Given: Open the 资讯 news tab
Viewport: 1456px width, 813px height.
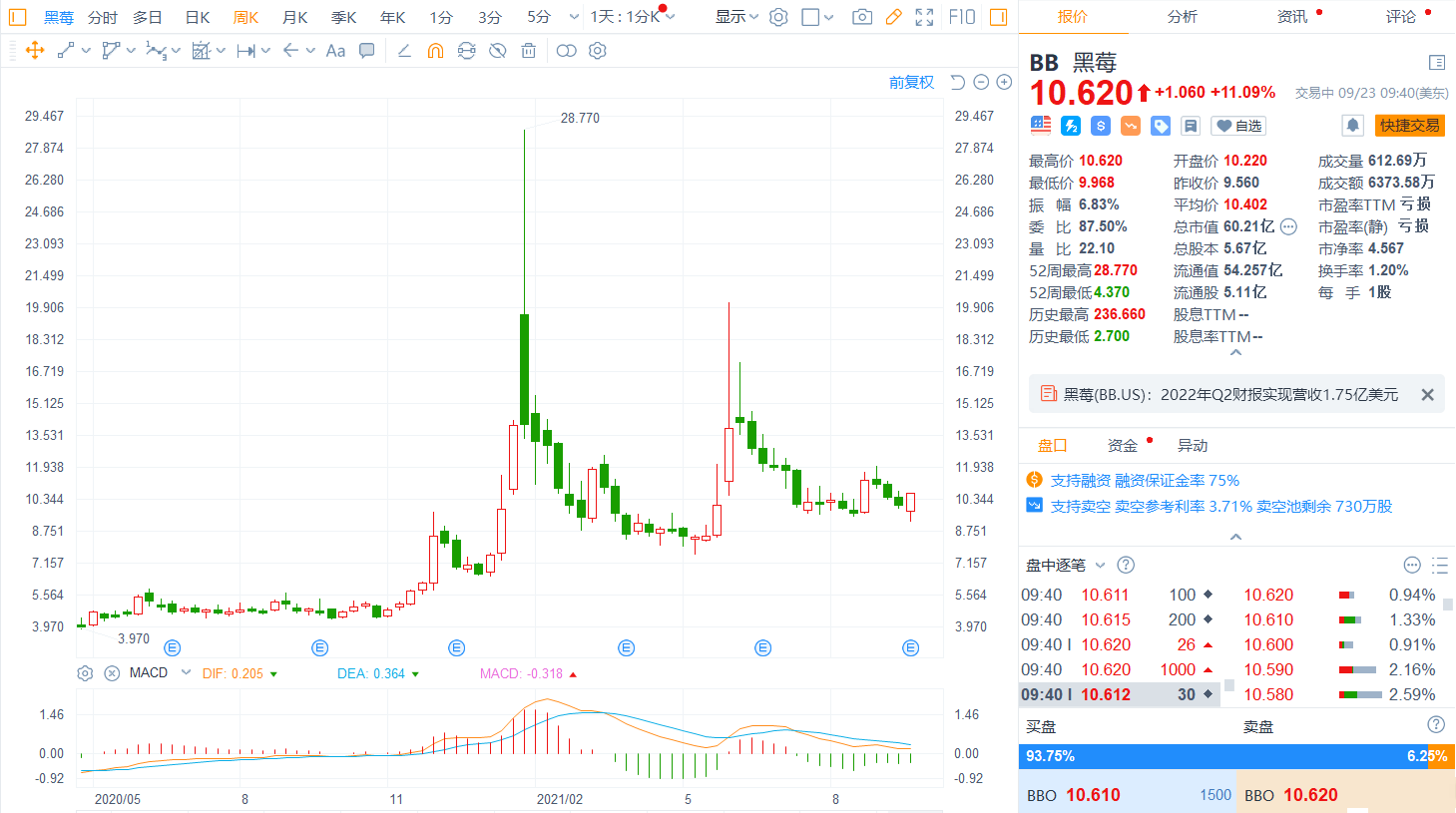Looking at the screenshot, I should click(x=1292, y=17).
